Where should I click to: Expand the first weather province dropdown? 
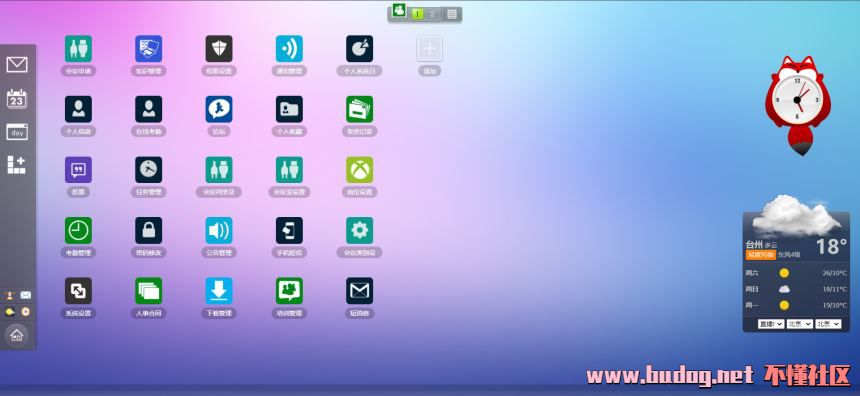771,324
